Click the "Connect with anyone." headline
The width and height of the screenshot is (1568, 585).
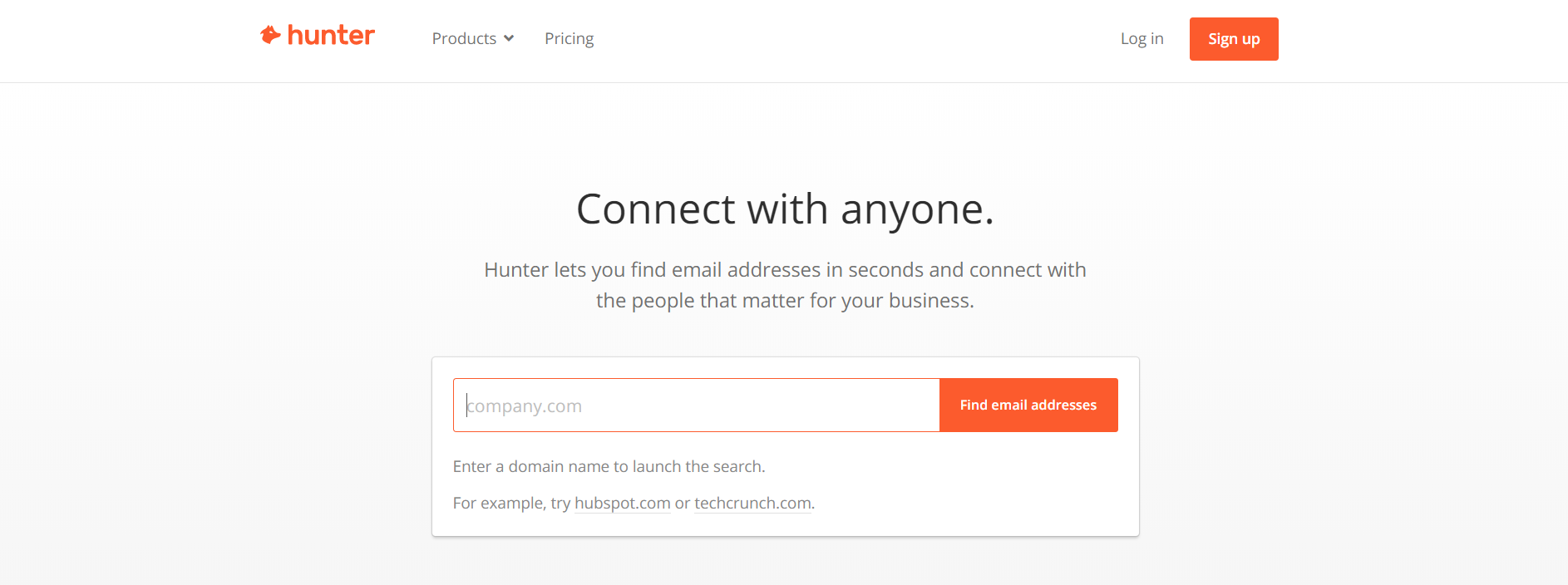pos(784,209)
